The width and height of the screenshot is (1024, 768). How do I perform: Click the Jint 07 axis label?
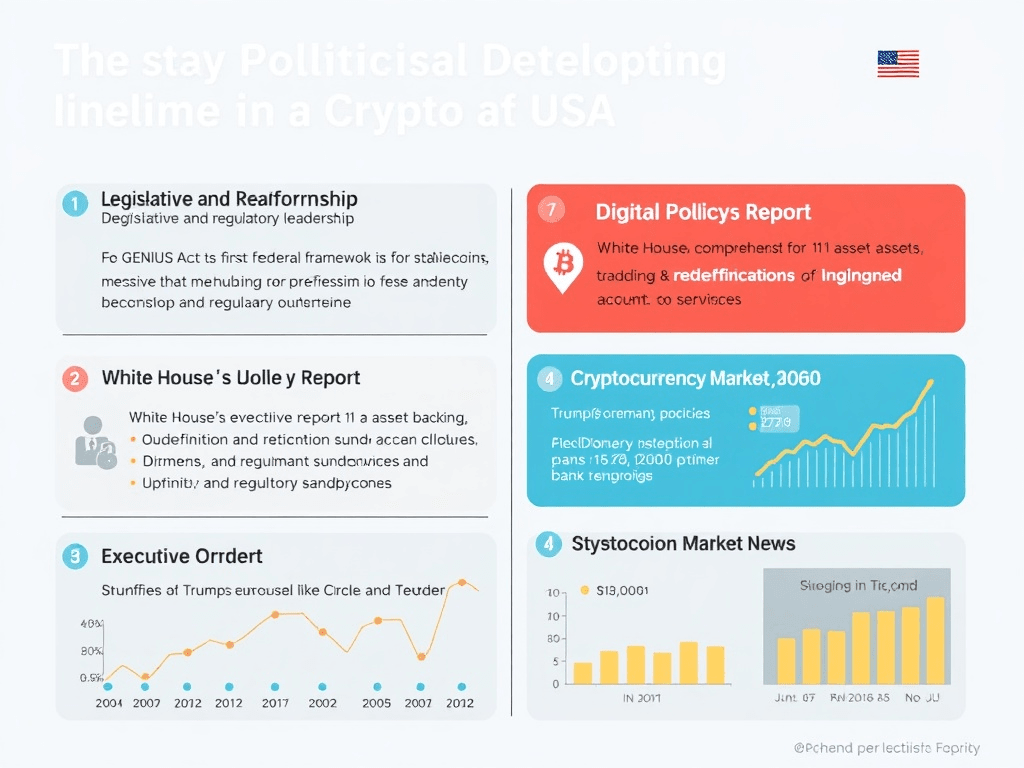point(795,697)
